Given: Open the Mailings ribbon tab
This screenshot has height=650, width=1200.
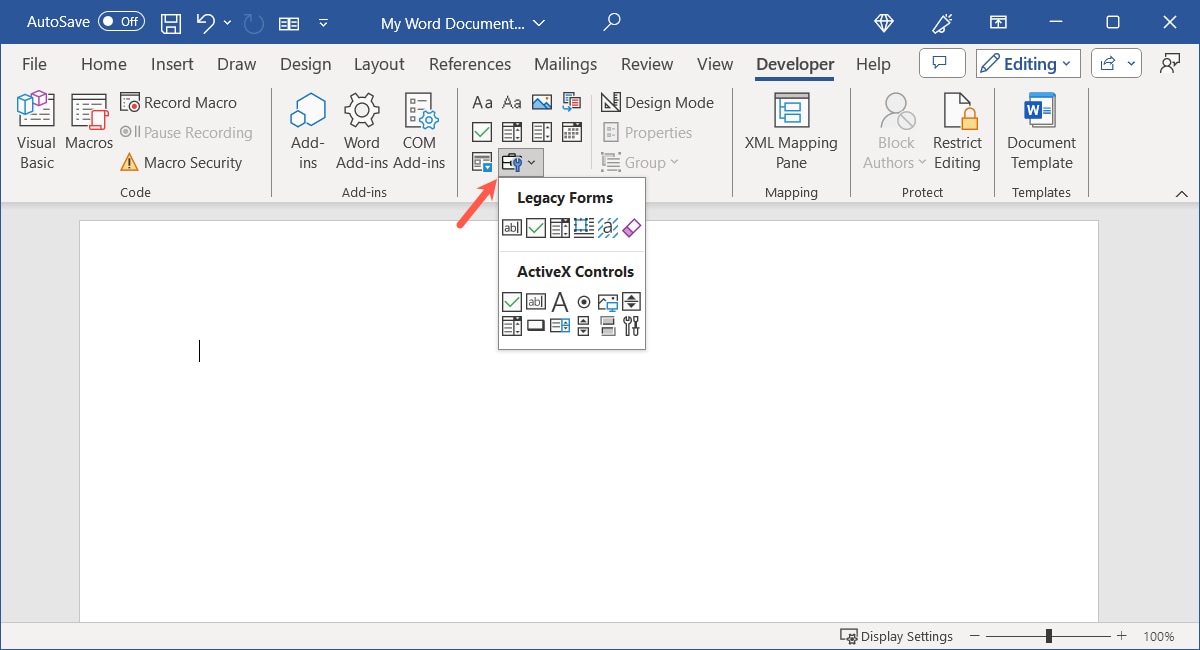Looking at the screenshot, I should [x=565, y=64].
